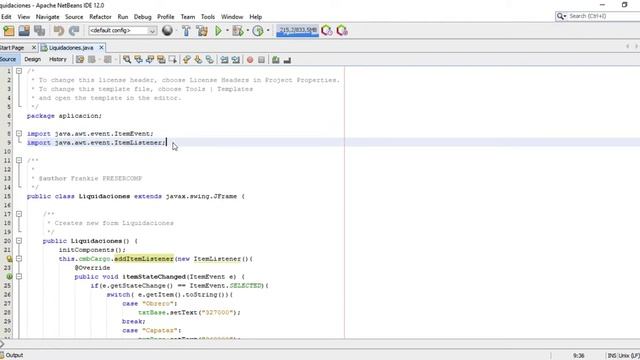Open the Output window button
This screenshot has width=640, height=360.
[x=12, y=356]
